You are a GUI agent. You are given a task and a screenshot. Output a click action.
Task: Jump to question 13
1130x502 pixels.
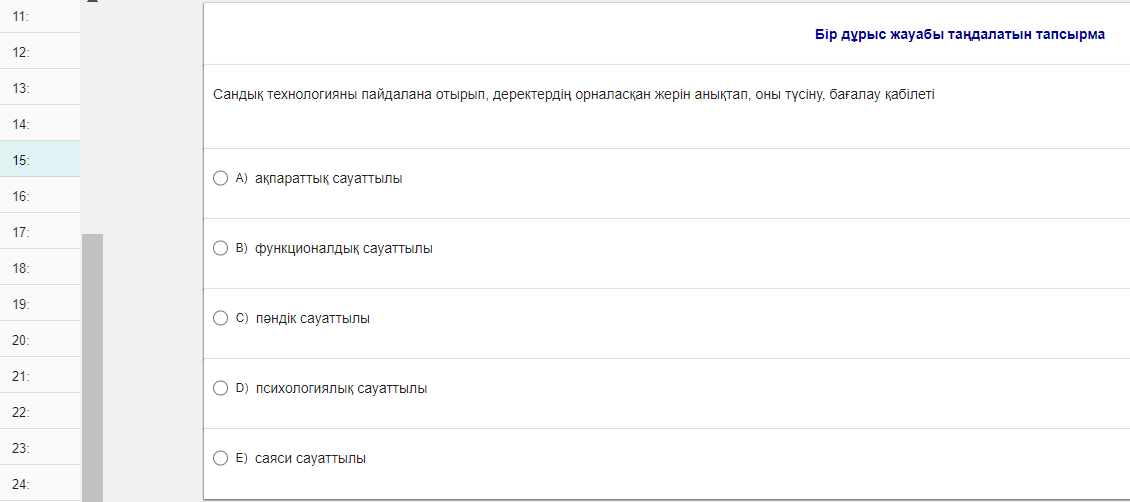[x=40, y=88]
